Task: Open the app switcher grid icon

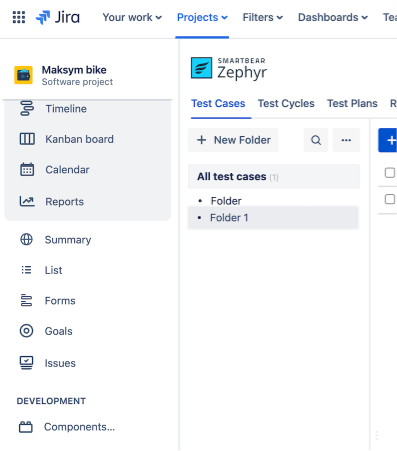Action: pos(19,17)
